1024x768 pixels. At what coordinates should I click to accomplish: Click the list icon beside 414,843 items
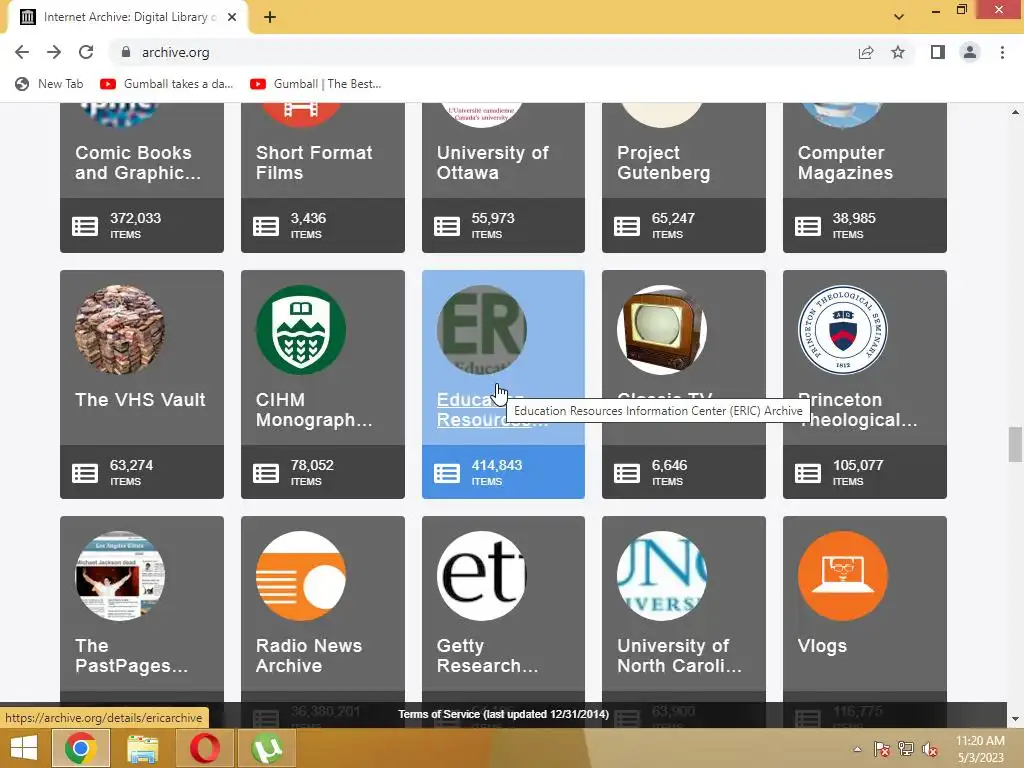[x=447, y=473]
